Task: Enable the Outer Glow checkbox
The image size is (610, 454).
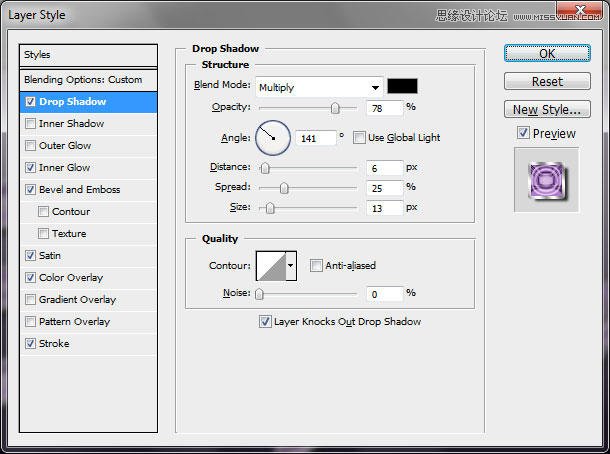Action: click(30, 145)
